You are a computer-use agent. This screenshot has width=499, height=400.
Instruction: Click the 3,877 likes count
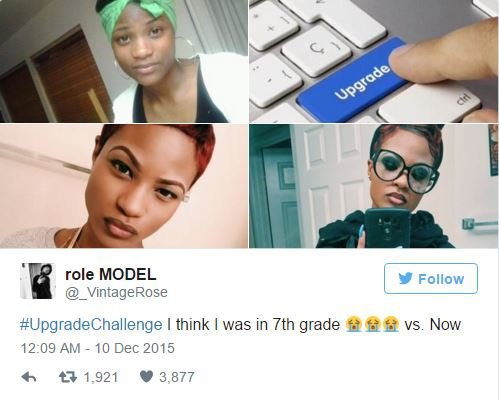177,377
